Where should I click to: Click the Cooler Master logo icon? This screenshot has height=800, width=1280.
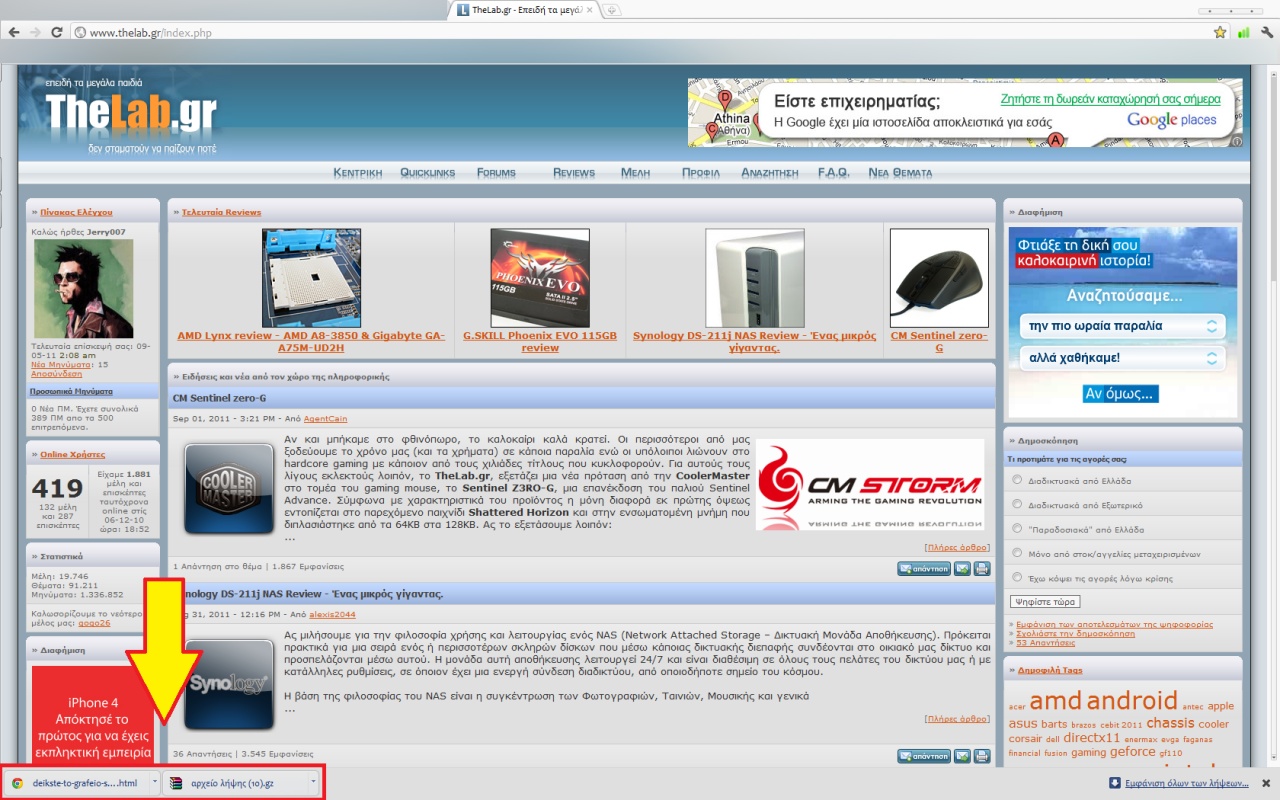pyautogui.click(x=229, y=489)
